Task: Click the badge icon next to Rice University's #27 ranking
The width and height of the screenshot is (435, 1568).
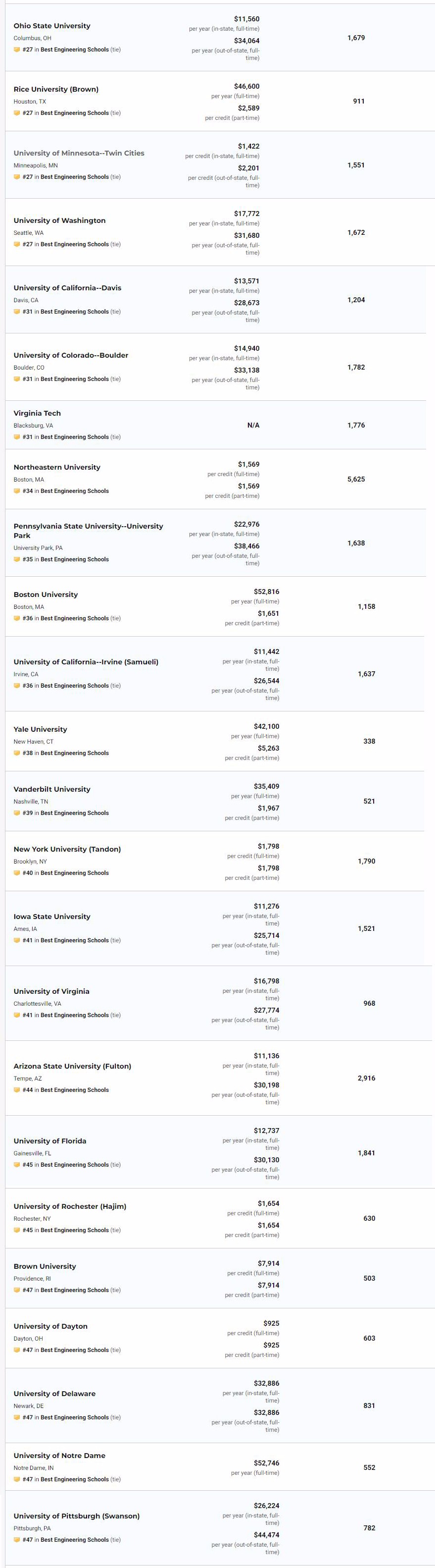Action: pos(17,113)
